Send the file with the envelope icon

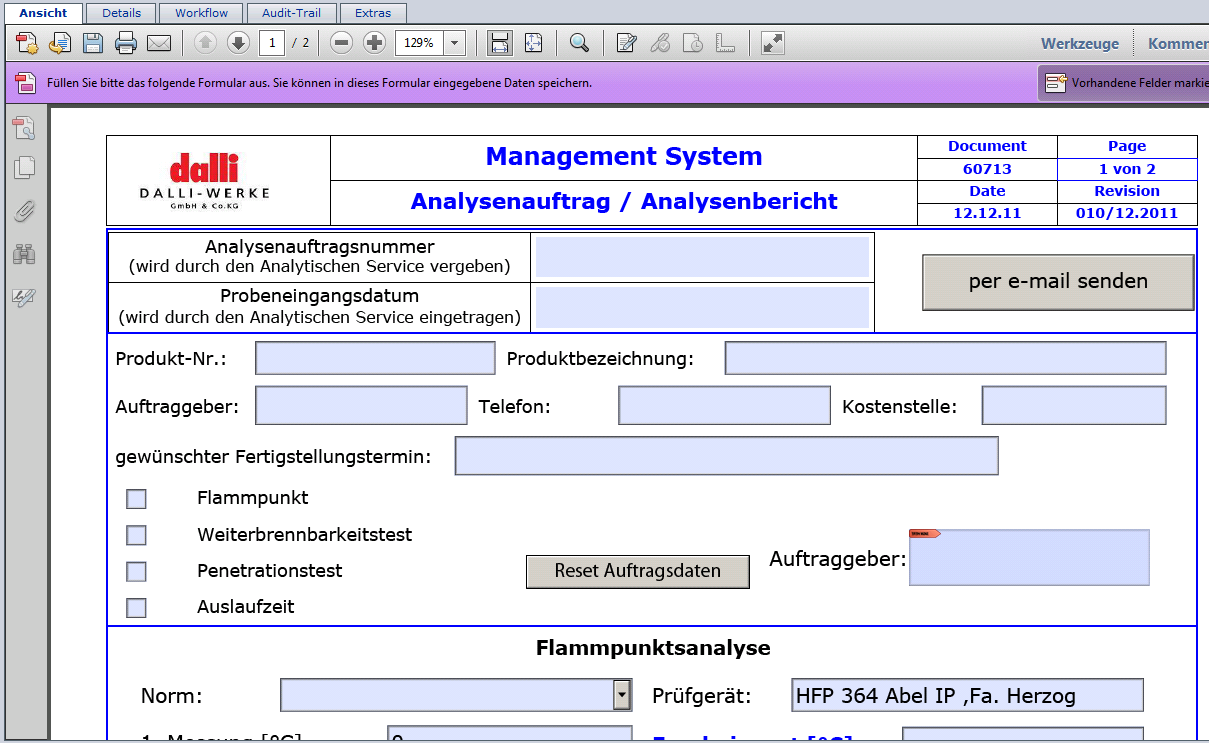159,43
